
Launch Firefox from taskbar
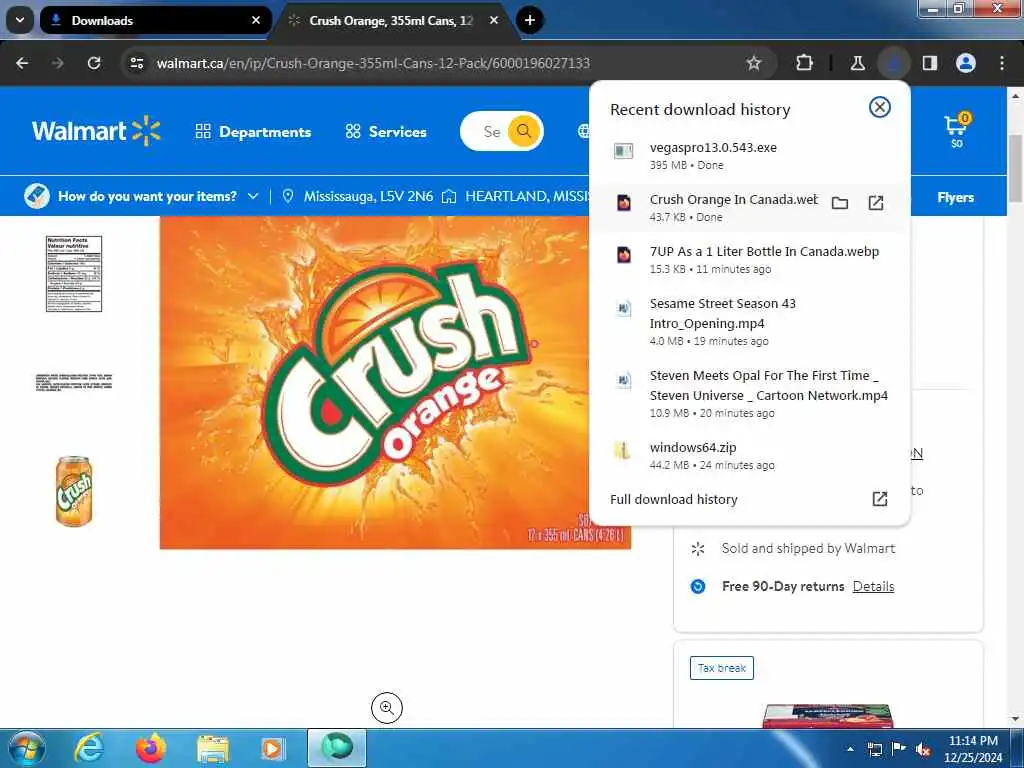coord(151,748)
